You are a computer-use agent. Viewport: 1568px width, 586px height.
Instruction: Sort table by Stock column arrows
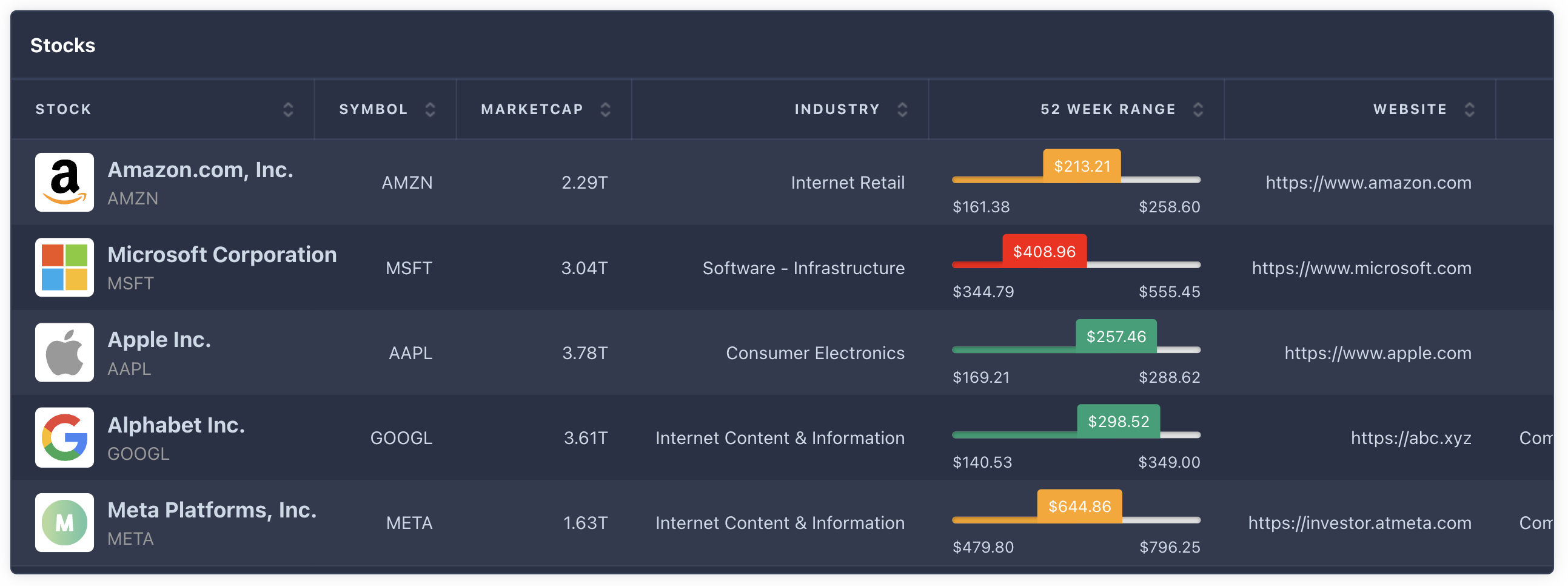288,110
